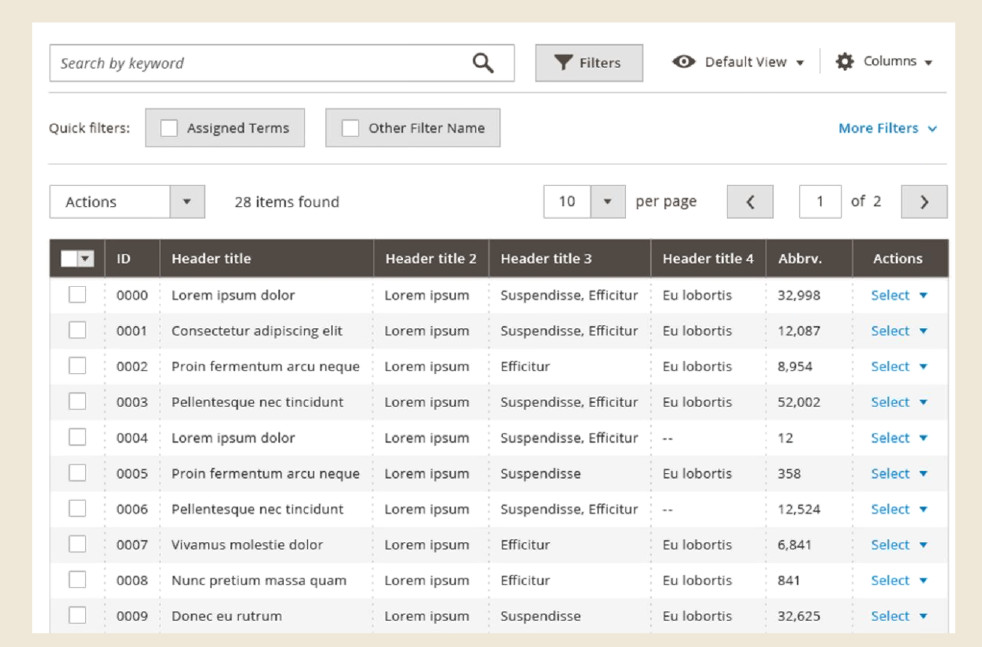Screen dimensions: 982x647
Task: Open the Actions bulk dropdown
Action: point(127,202)
